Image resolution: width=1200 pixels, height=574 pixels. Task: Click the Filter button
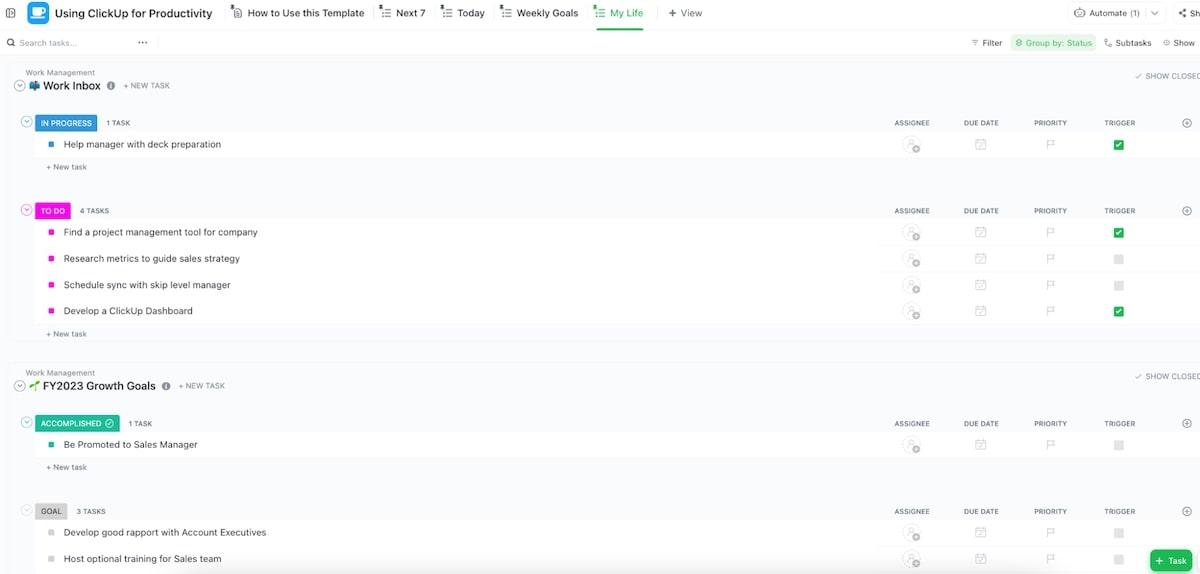coord(987,43)
